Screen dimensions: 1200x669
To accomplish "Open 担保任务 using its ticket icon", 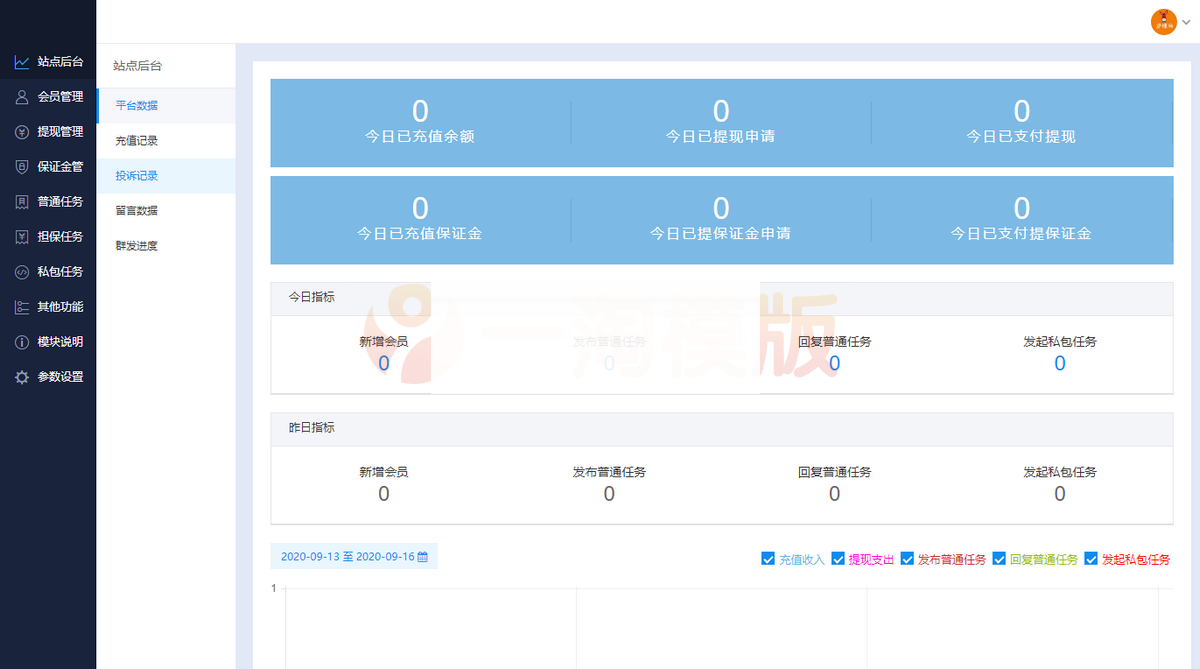I will click(21, 236).
